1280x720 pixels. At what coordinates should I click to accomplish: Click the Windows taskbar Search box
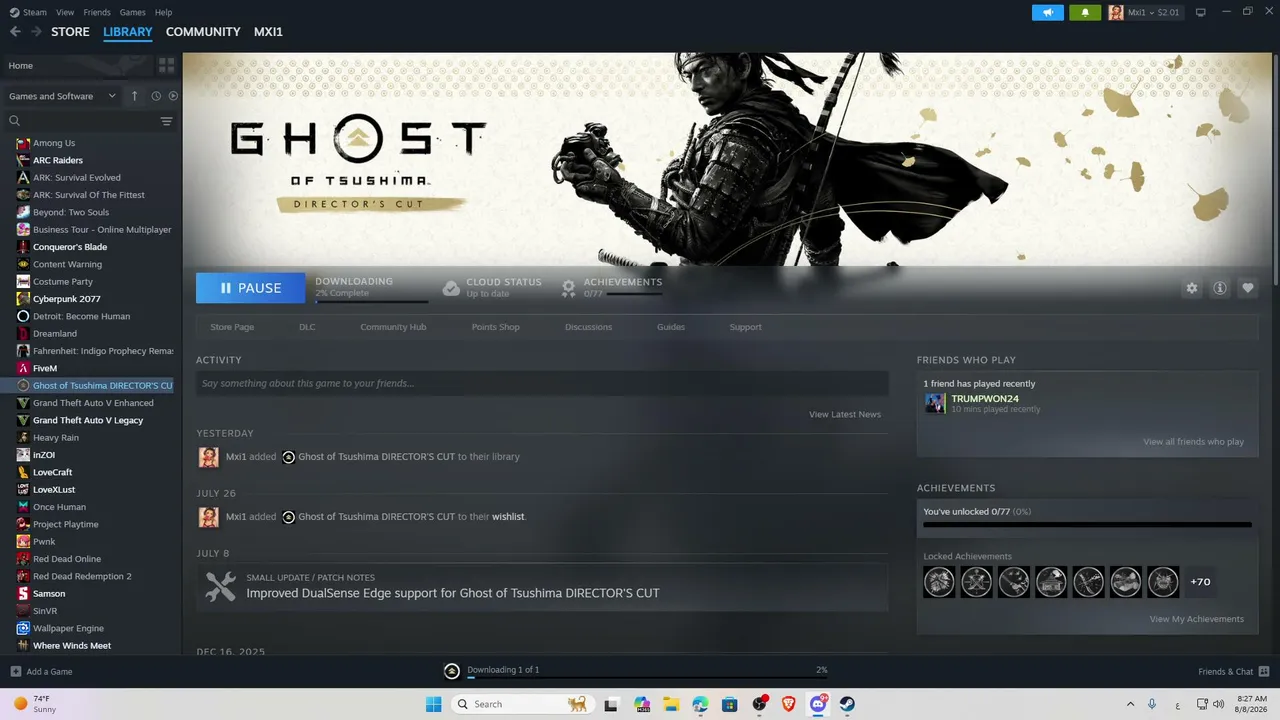tap(521, 704)
